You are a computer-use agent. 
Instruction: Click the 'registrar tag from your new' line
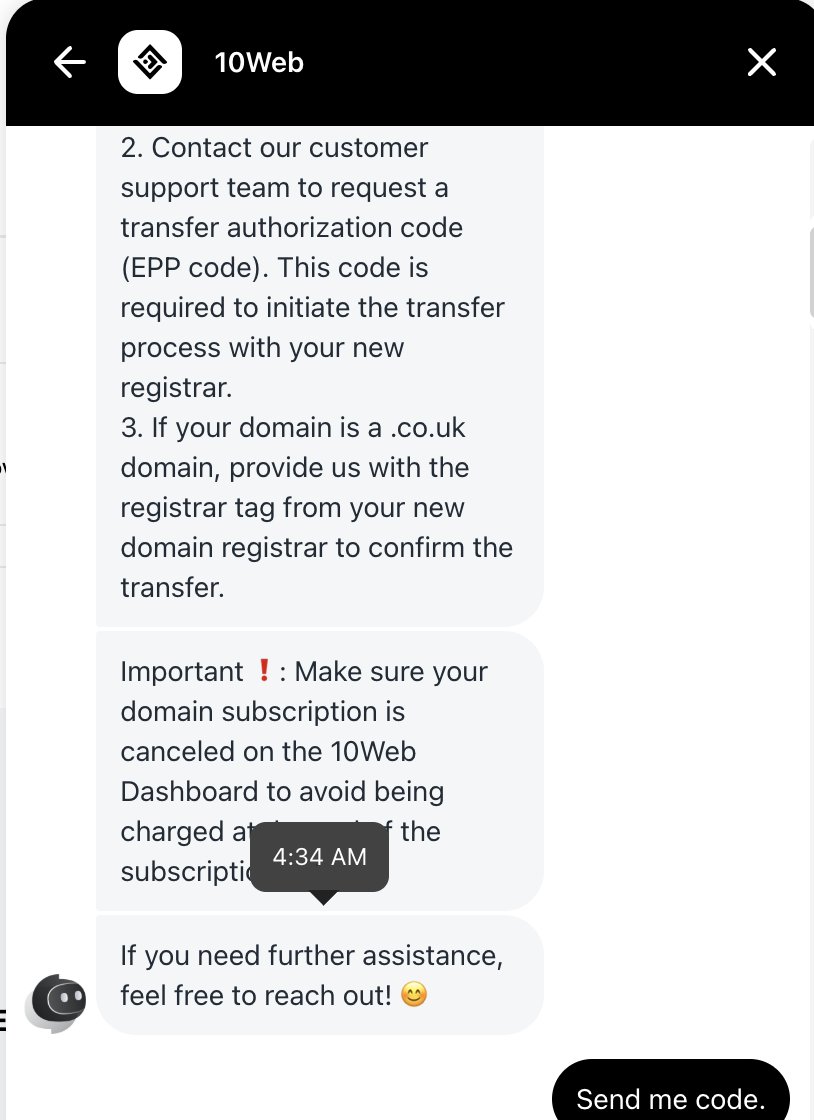tap(292, 508)
